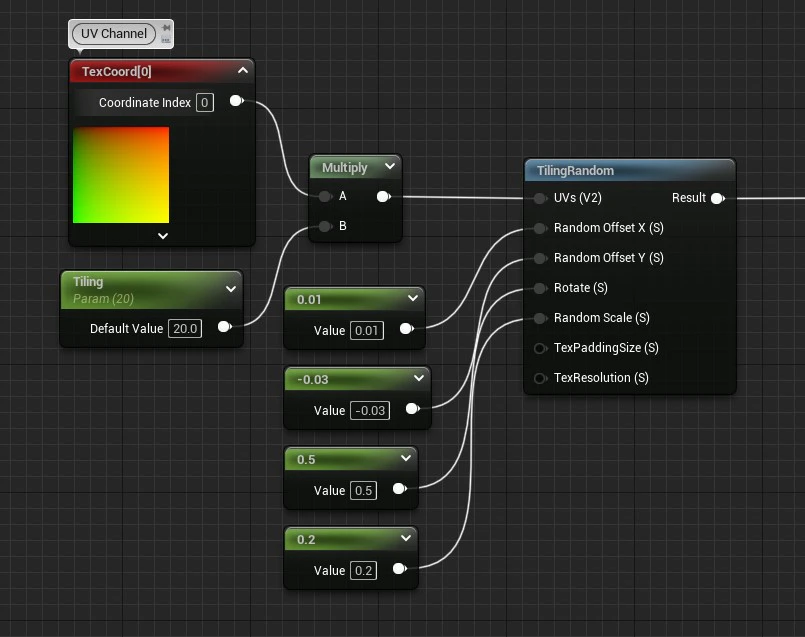Expand the Tiling param node chevron
This screenshot has height=637, width=805.
(231, 289)
